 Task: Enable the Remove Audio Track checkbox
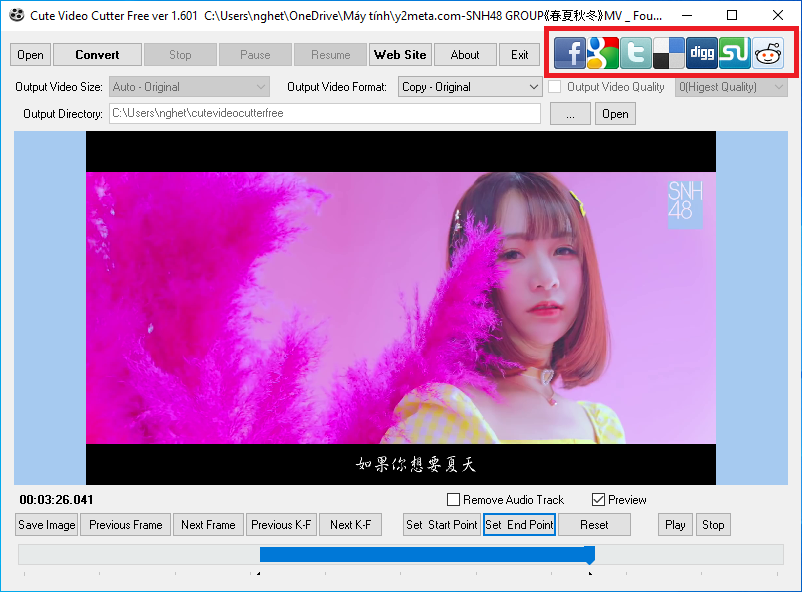(x=453, y=500)
